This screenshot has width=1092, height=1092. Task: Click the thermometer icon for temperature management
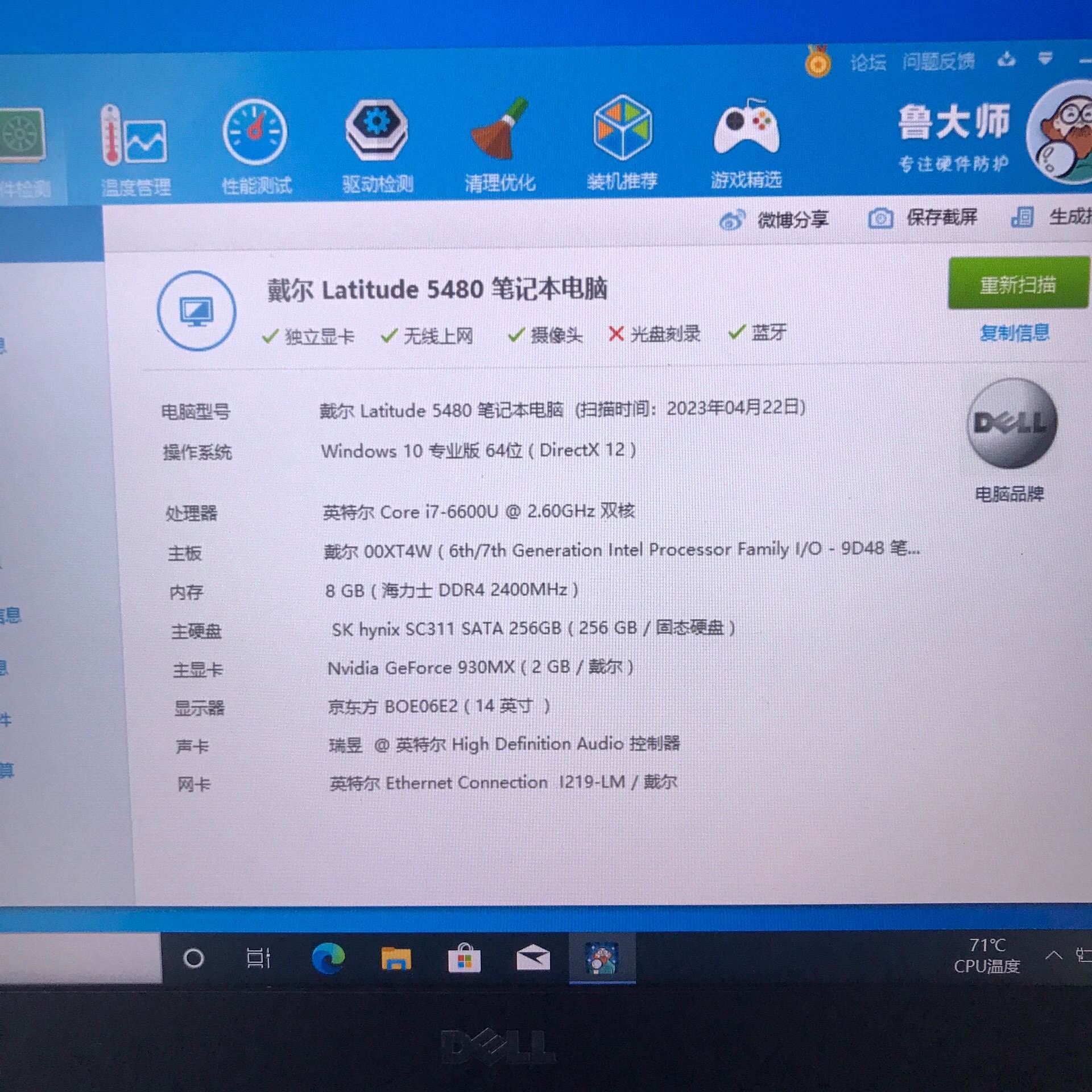[x=133, y=135]
